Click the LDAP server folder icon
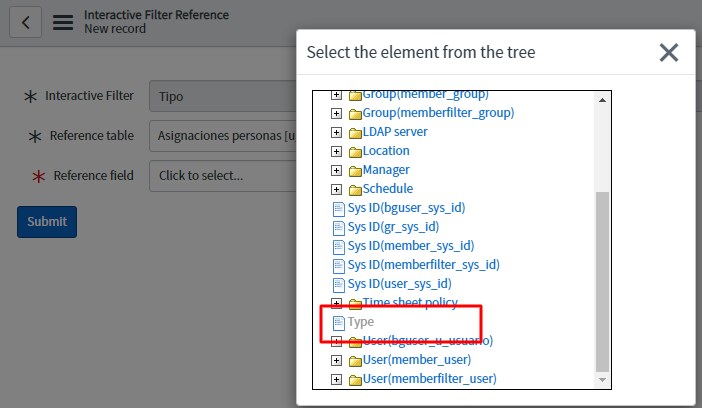The image size is (702, 408). pyautogui.click(x=355, y=132)
